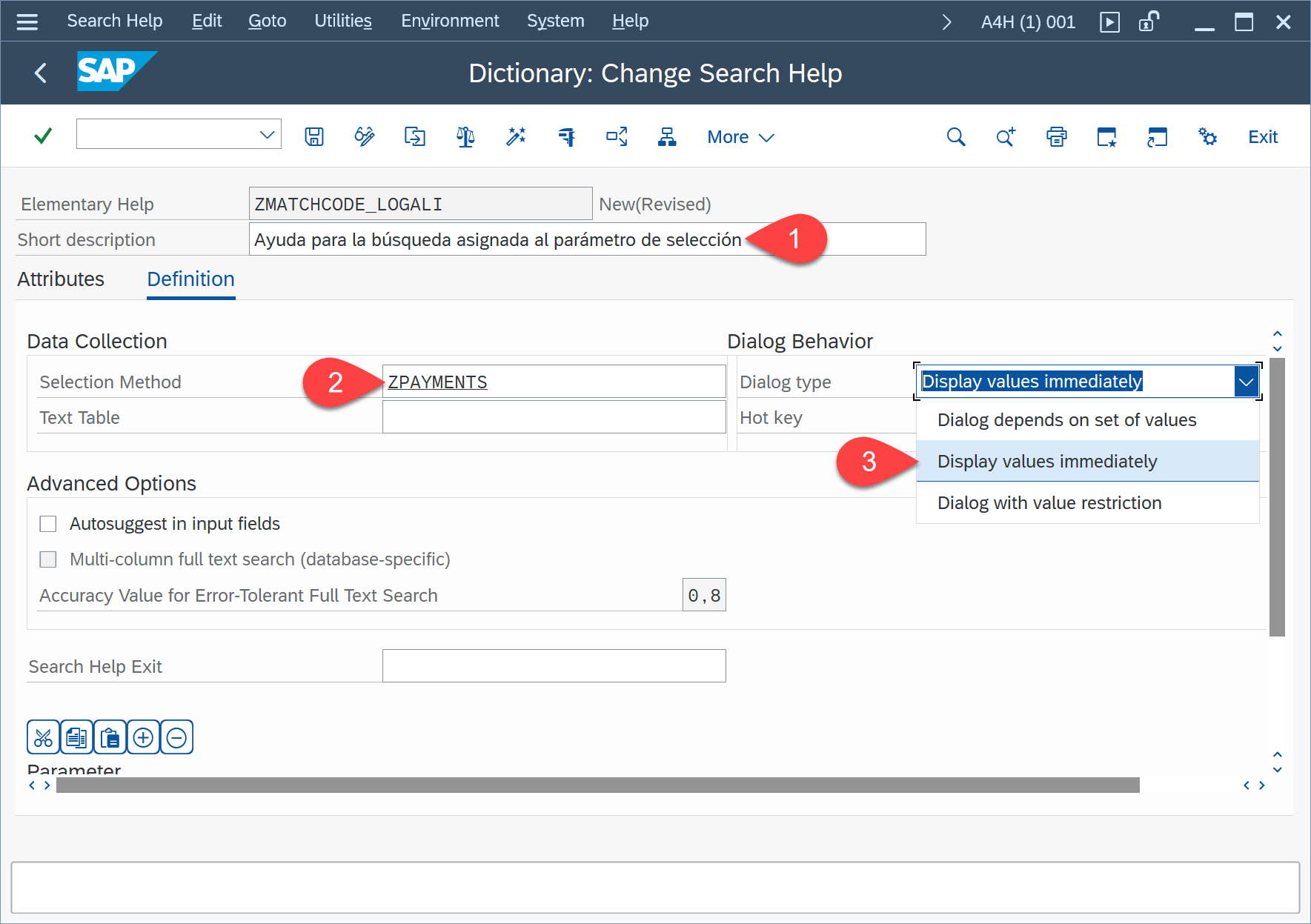Click the green Enter checkmark button
Screen dimensions: 1311x924
click(43, 136)
